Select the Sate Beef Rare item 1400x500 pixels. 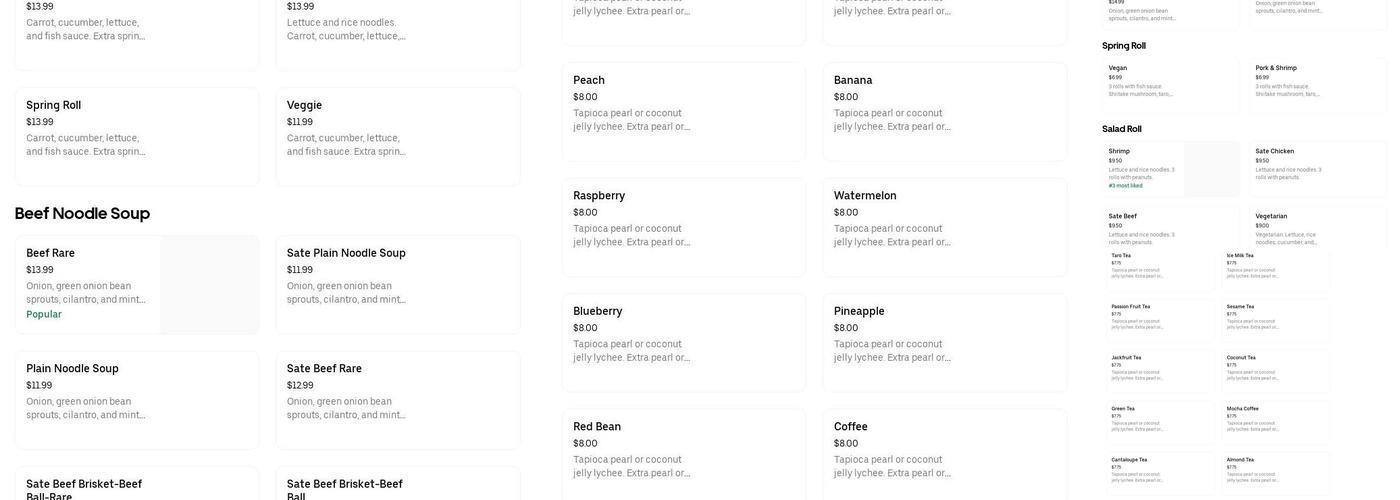tap(397, 399)
